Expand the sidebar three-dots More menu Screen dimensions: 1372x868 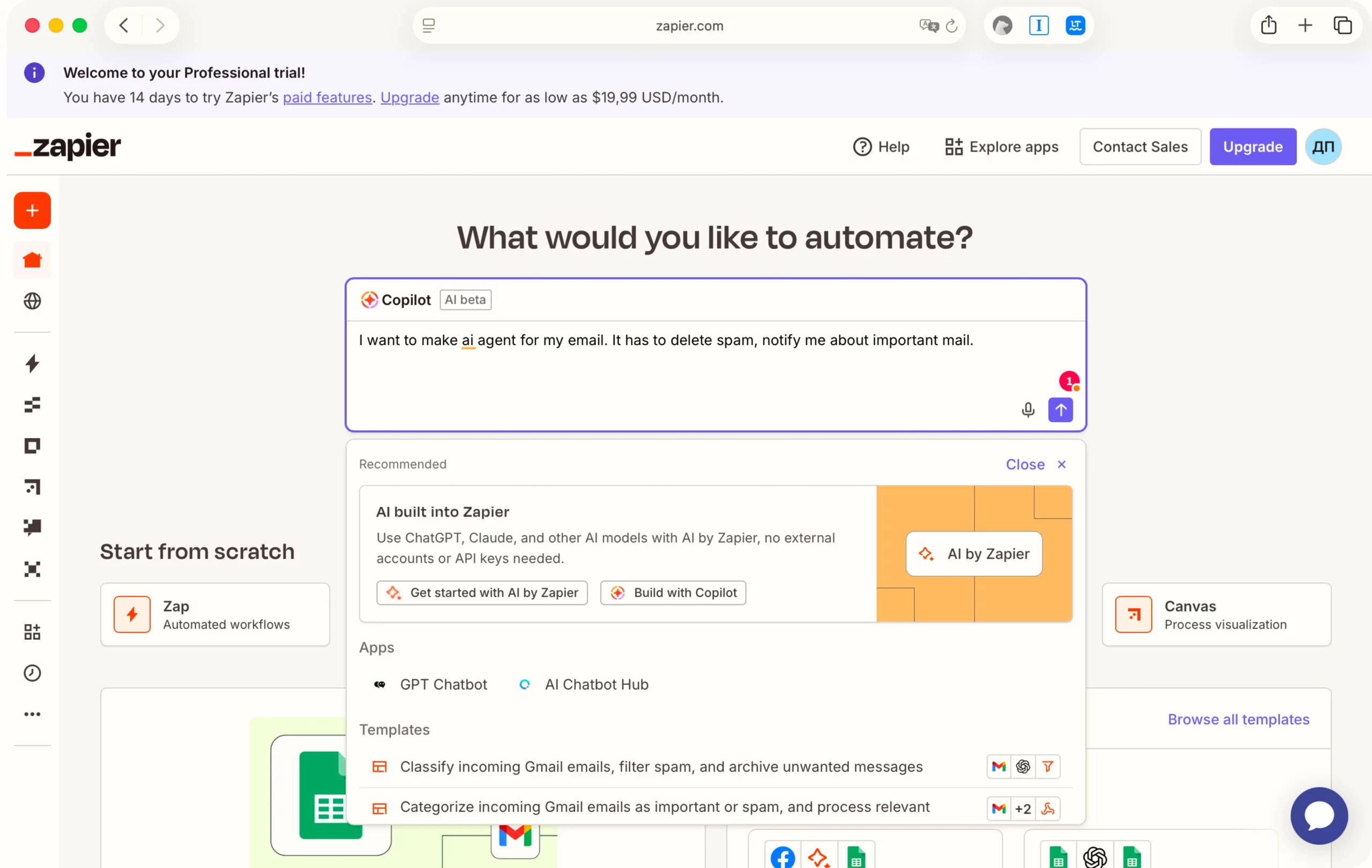pyautogui.click(x=32, y=714)
